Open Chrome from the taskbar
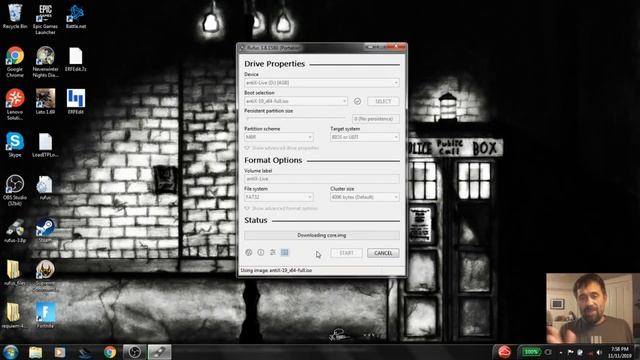The height and width of the screenshot is (360, 640). [x=109, y=352]
